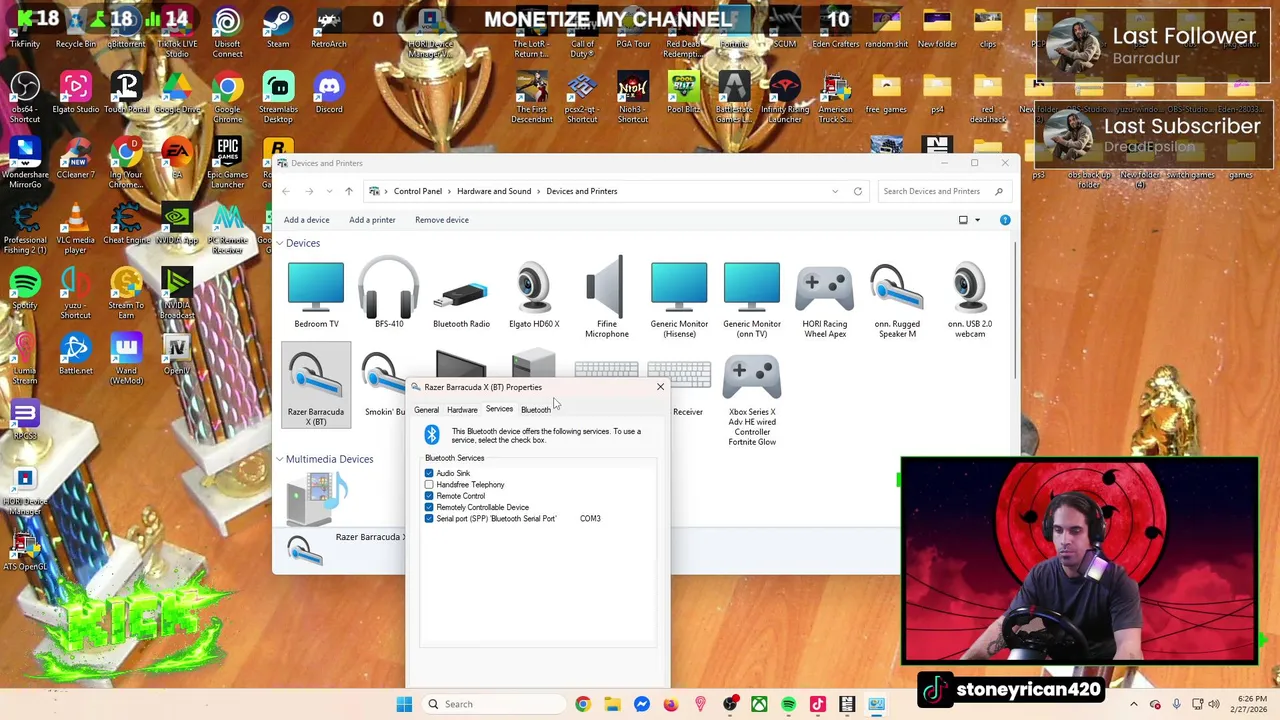Switch to the Bluetooth tab
Image resolution: width=1280 pixels, height=720 pixels.
point(536,410)
